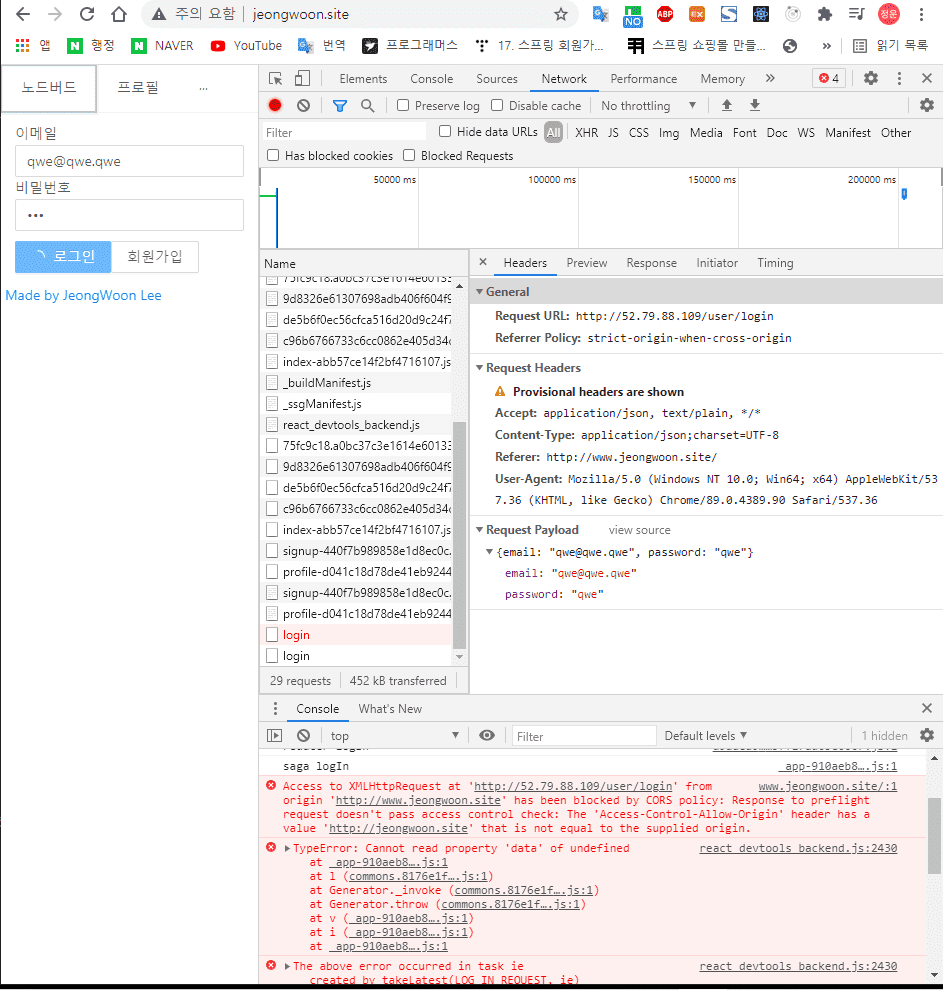The height and width of the screenshot is (990, 943).
Task: Open the Preview tab
Action: tap(586, 263)
